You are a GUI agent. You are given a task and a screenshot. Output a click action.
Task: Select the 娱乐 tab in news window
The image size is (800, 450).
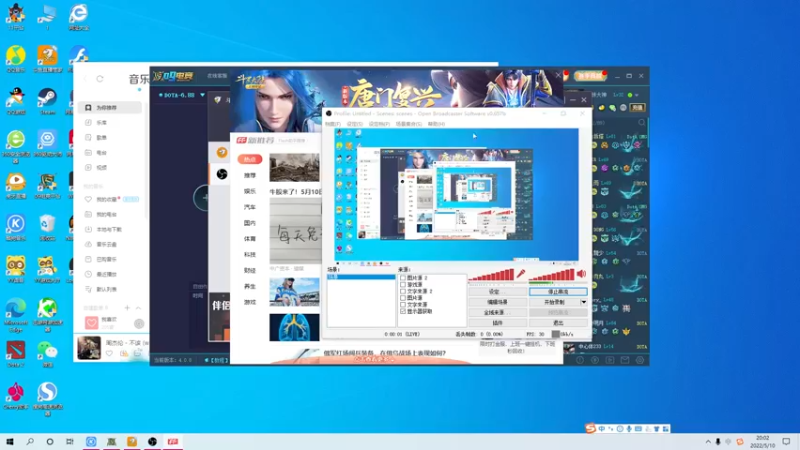[249, 191]
